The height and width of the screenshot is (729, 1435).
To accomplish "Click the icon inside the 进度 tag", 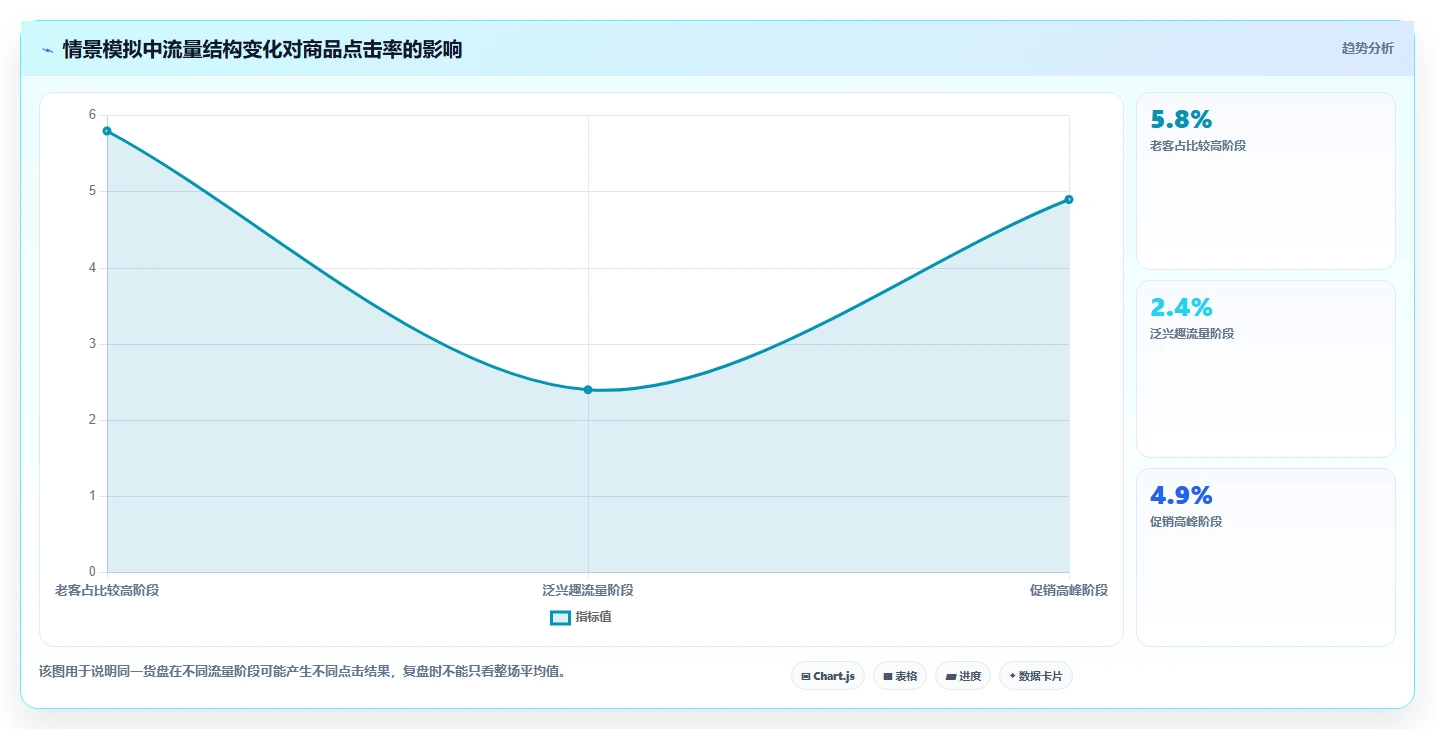I will (951, 677).
